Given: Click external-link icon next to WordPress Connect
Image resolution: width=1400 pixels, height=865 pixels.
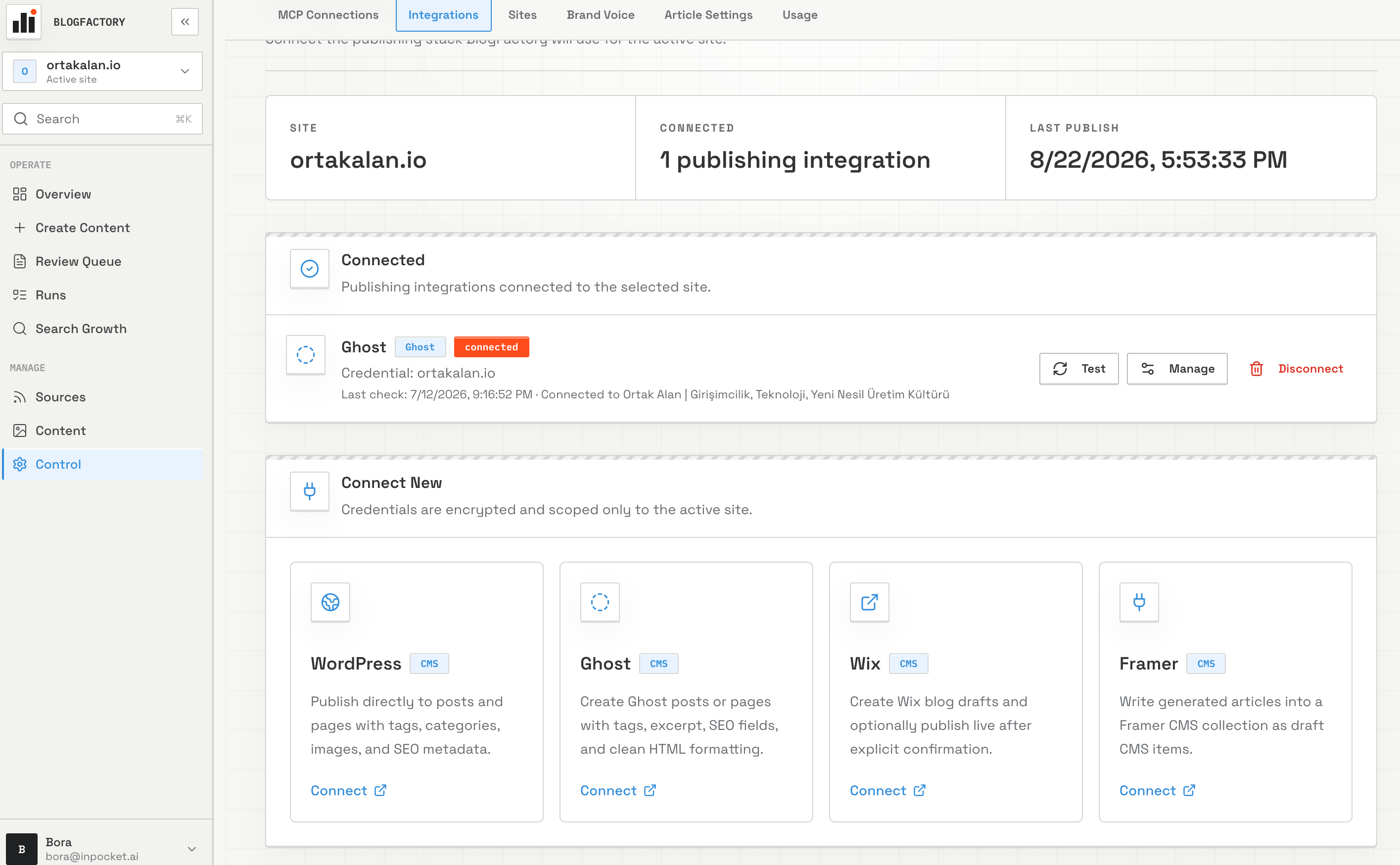Looking at the screenshot, I should [x=380, y=791].
